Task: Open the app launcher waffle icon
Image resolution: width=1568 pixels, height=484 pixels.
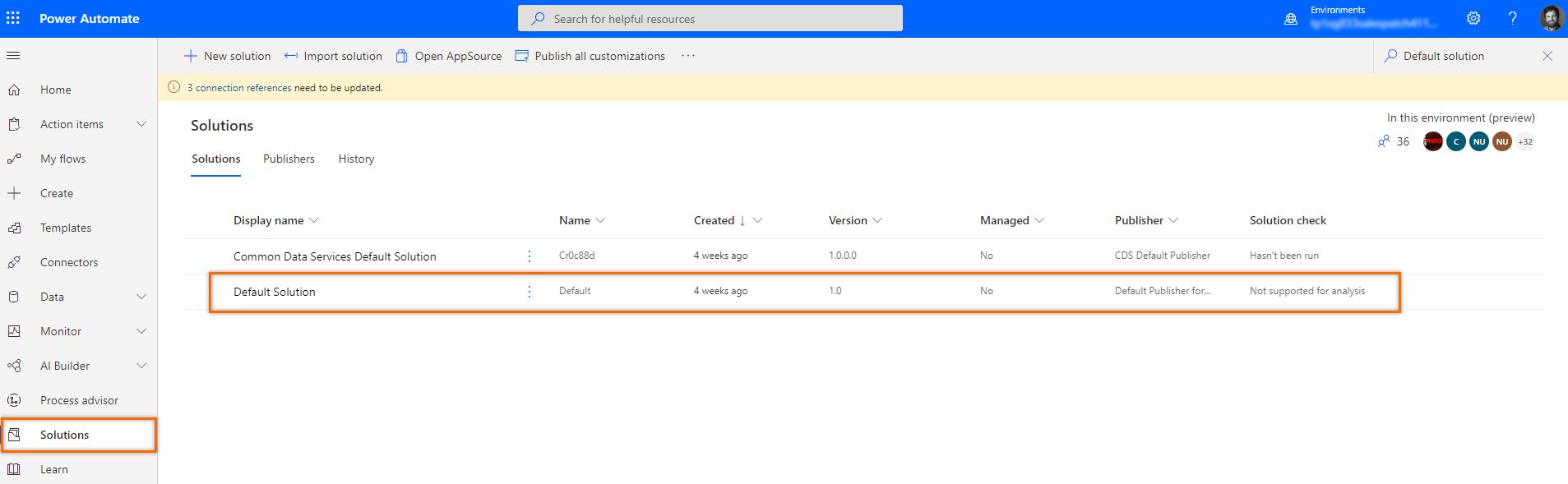Action: pyautogui.click(x=13, y=18)
